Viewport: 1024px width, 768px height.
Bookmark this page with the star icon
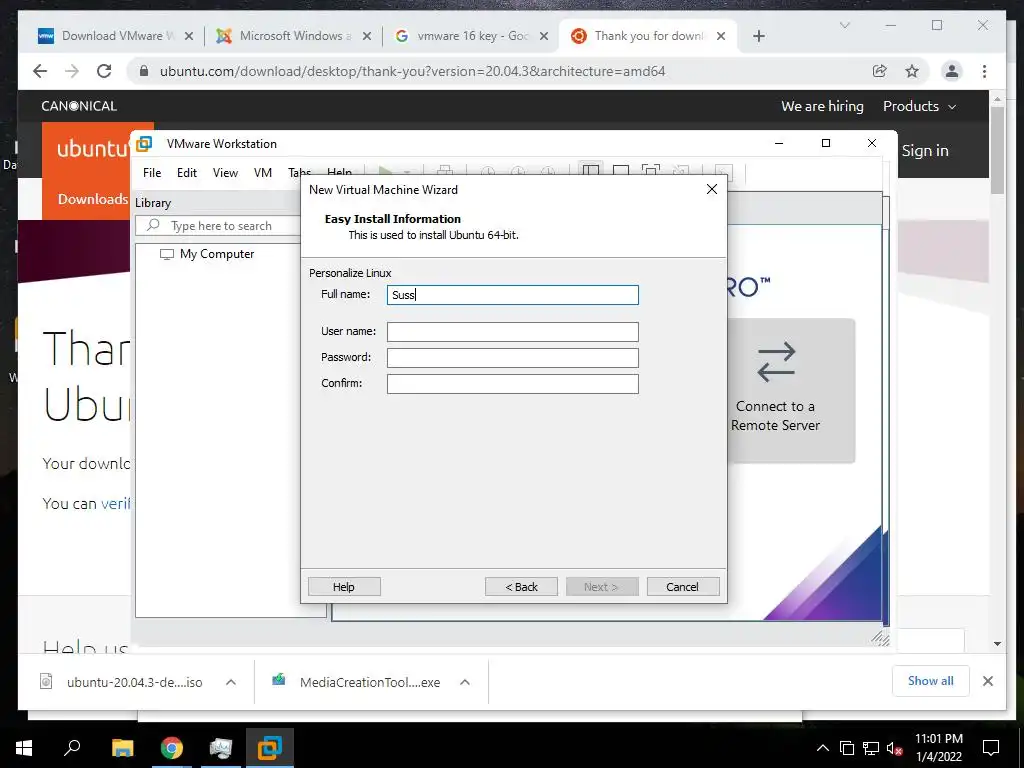pyautogui.click(x=912, y=71)
